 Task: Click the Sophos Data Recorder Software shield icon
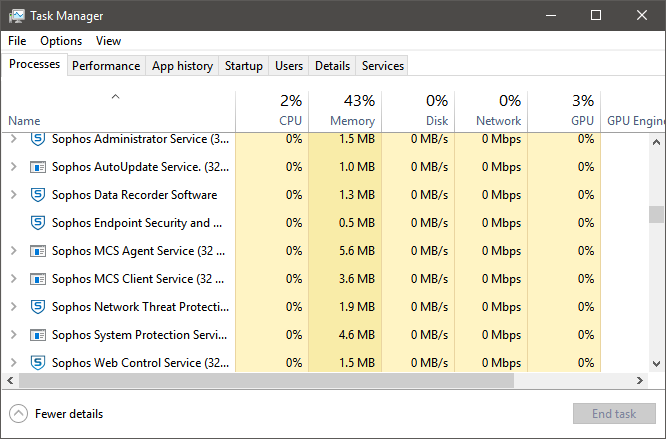click(x=38, y=195)
